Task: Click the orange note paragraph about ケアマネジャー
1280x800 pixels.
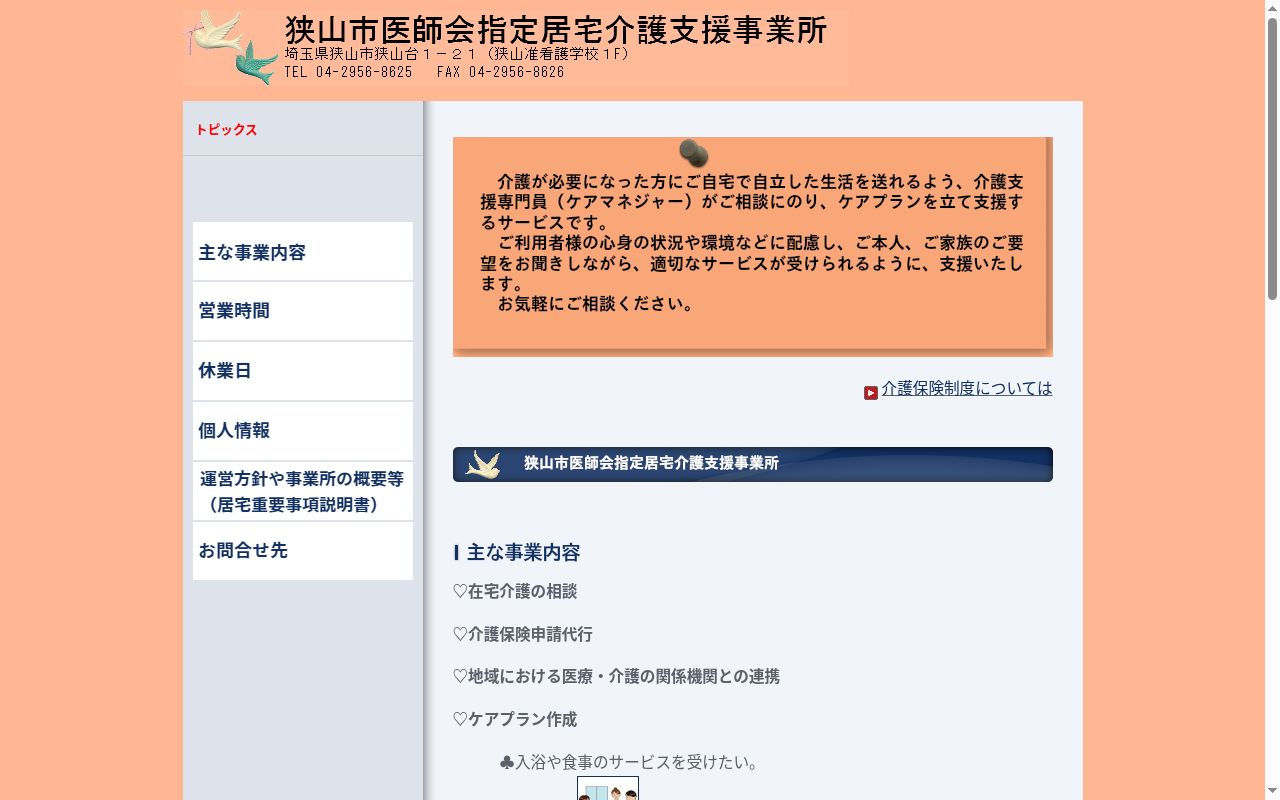Action: [x=752, y=243]
